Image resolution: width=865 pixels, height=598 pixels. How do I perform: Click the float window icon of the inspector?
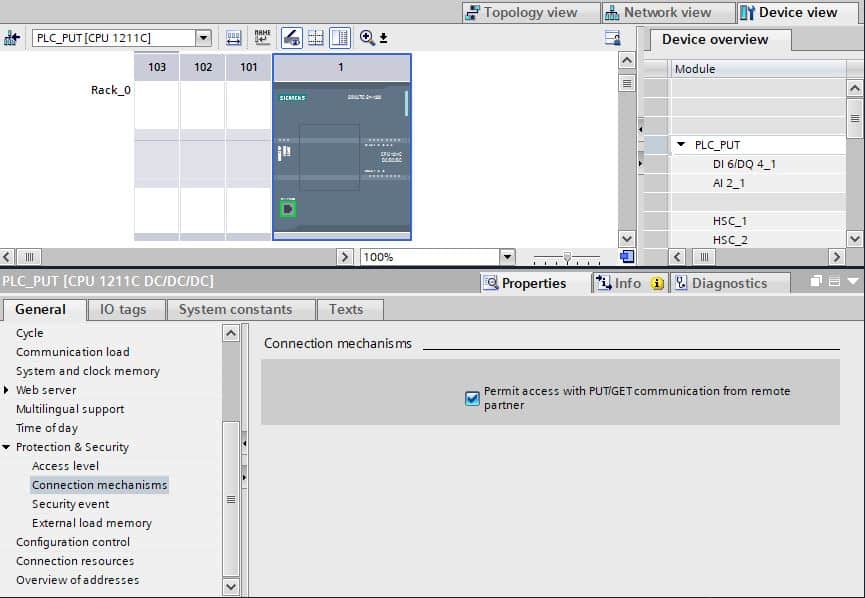(816, 281)
